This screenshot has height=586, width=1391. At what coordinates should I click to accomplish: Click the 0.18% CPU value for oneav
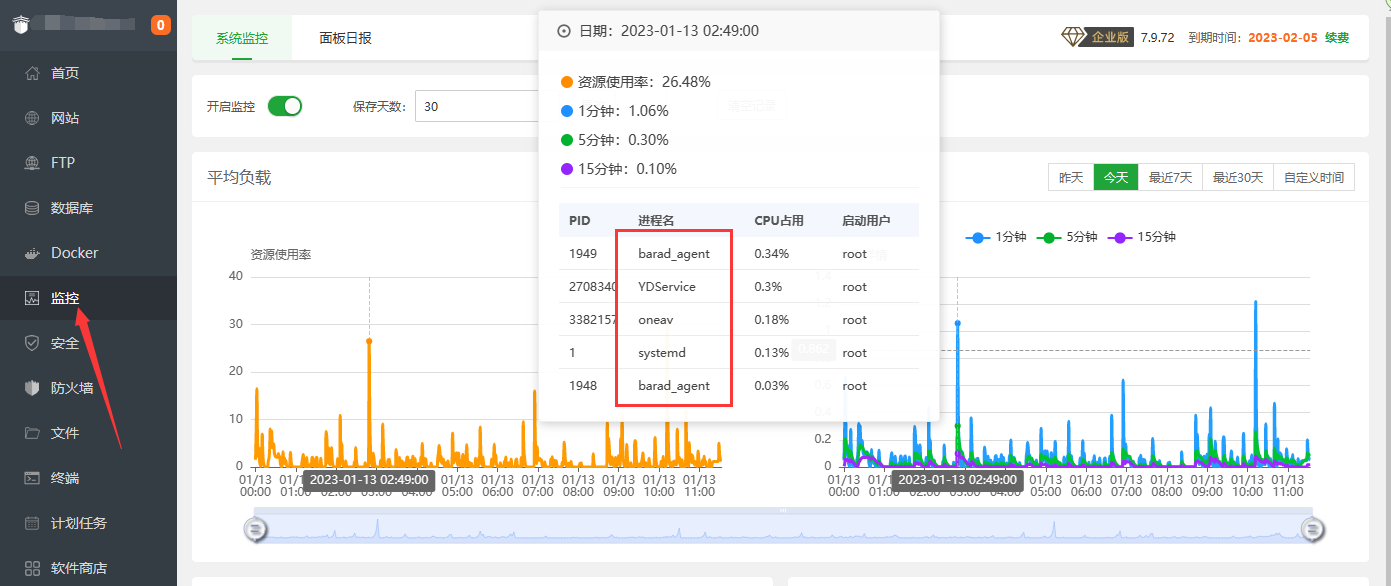771,320
